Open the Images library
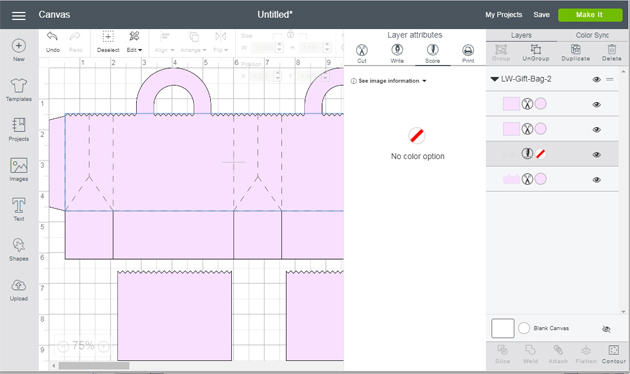 [x=18, y=169]
